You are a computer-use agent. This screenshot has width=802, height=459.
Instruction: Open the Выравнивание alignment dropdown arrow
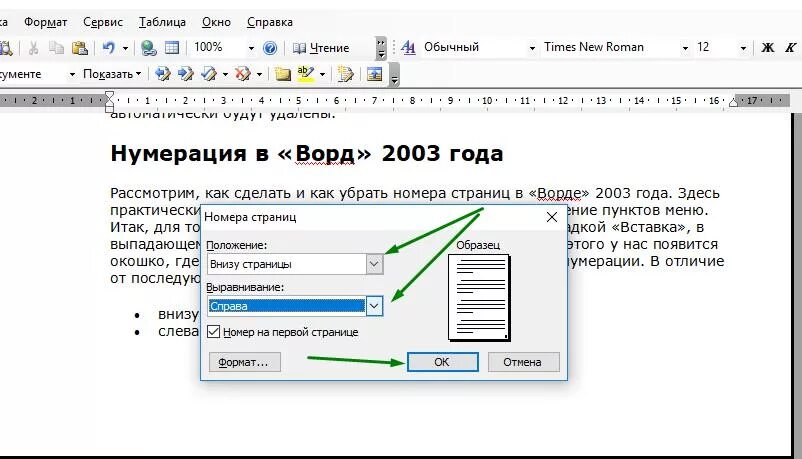[374, 307]
